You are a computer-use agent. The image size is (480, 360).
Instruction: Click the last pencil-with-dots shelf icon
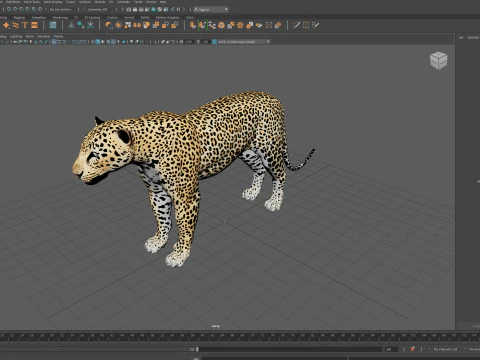click(315, 25)
